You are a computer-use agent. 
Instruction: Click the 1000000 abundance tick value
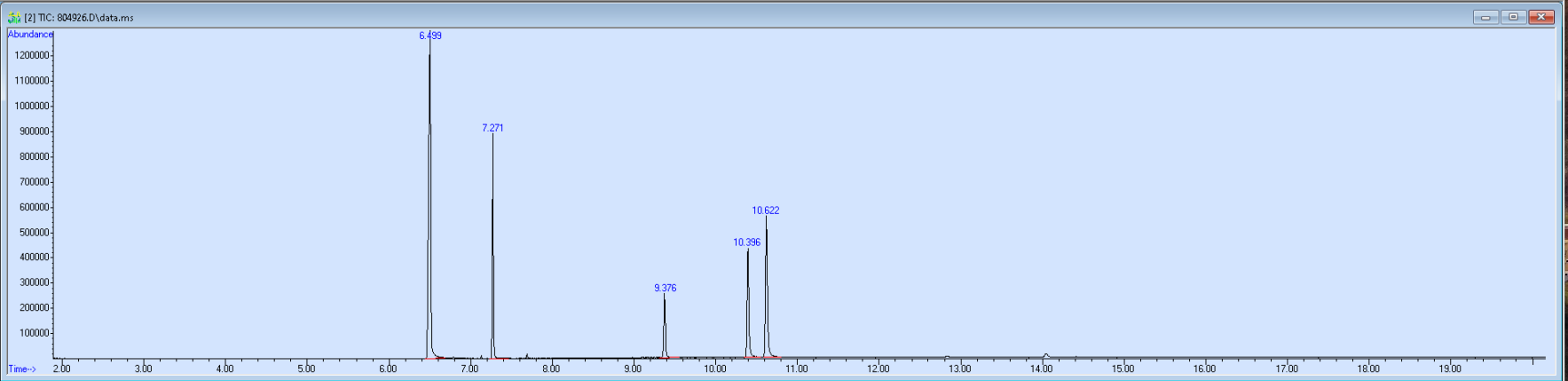31,106
